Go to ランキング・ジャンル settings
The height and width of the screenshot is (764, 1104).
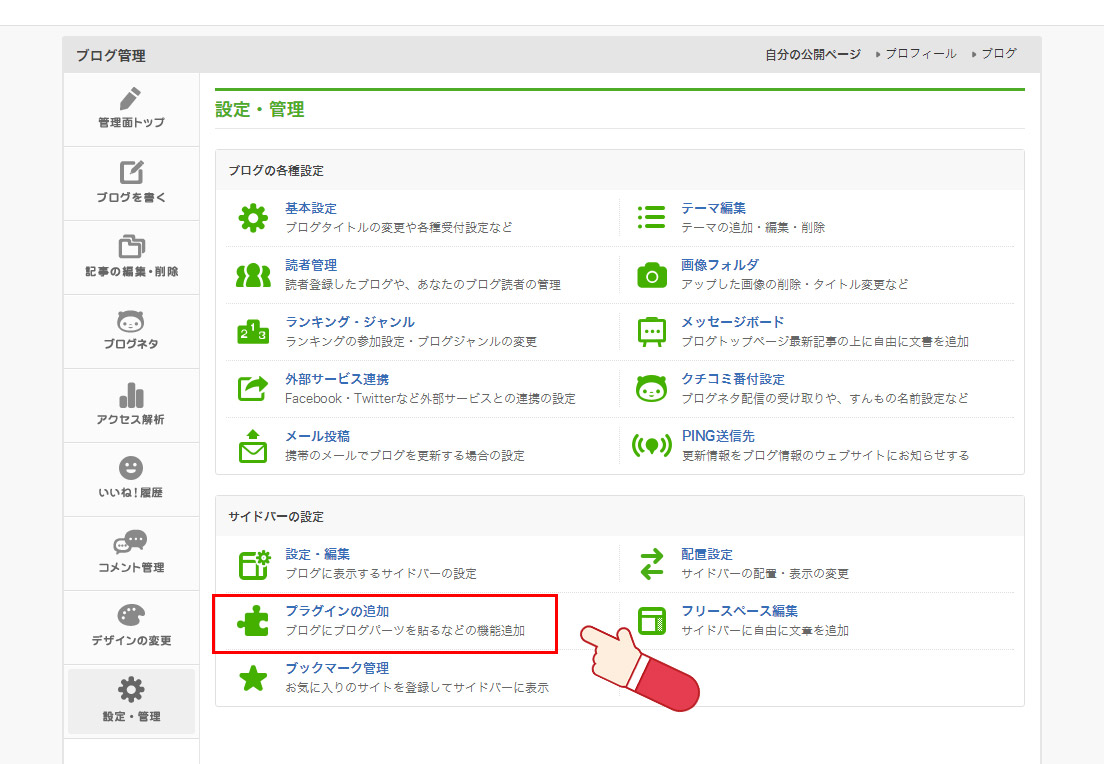(x=350, y=322)
